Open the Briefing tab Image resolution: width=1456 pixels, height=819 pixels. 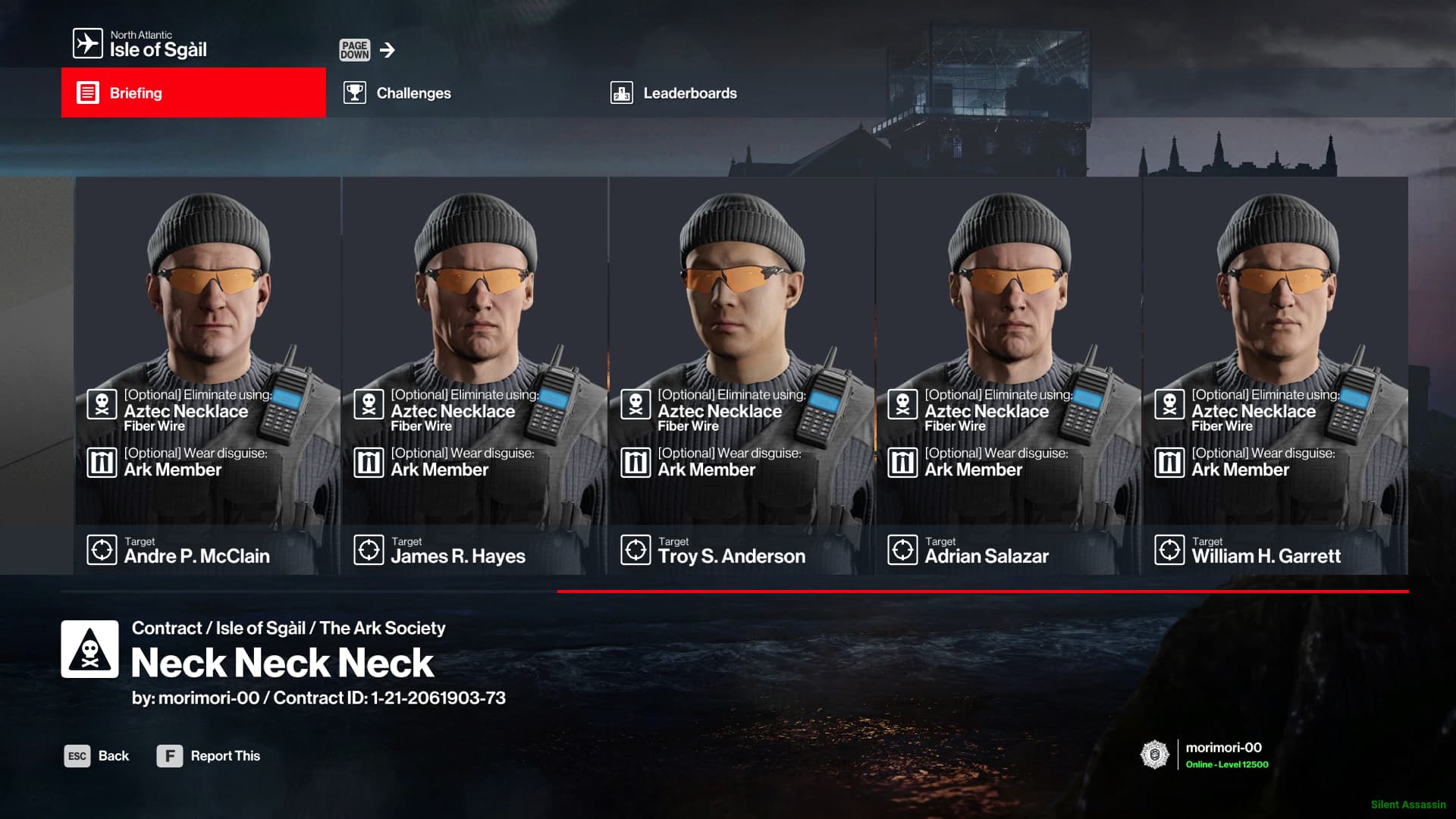coord(193,93)
